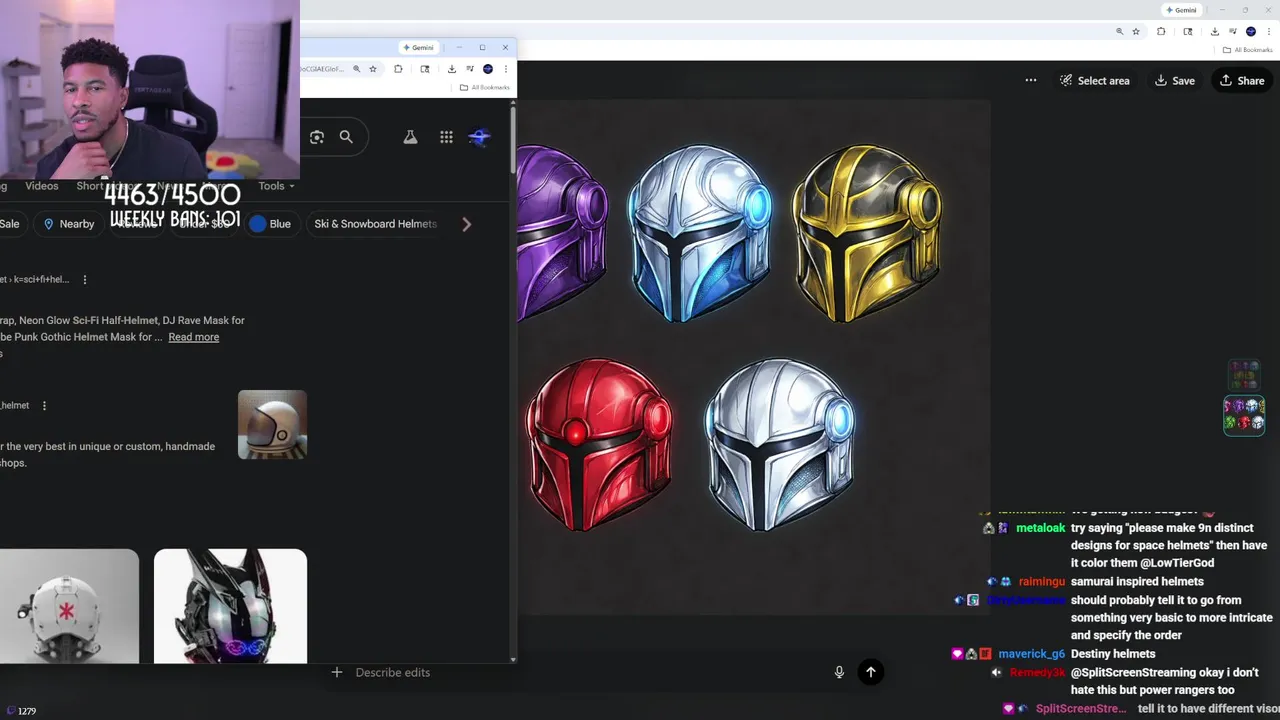Click Google Lens camera icon in search box

(x=317, y=137)
